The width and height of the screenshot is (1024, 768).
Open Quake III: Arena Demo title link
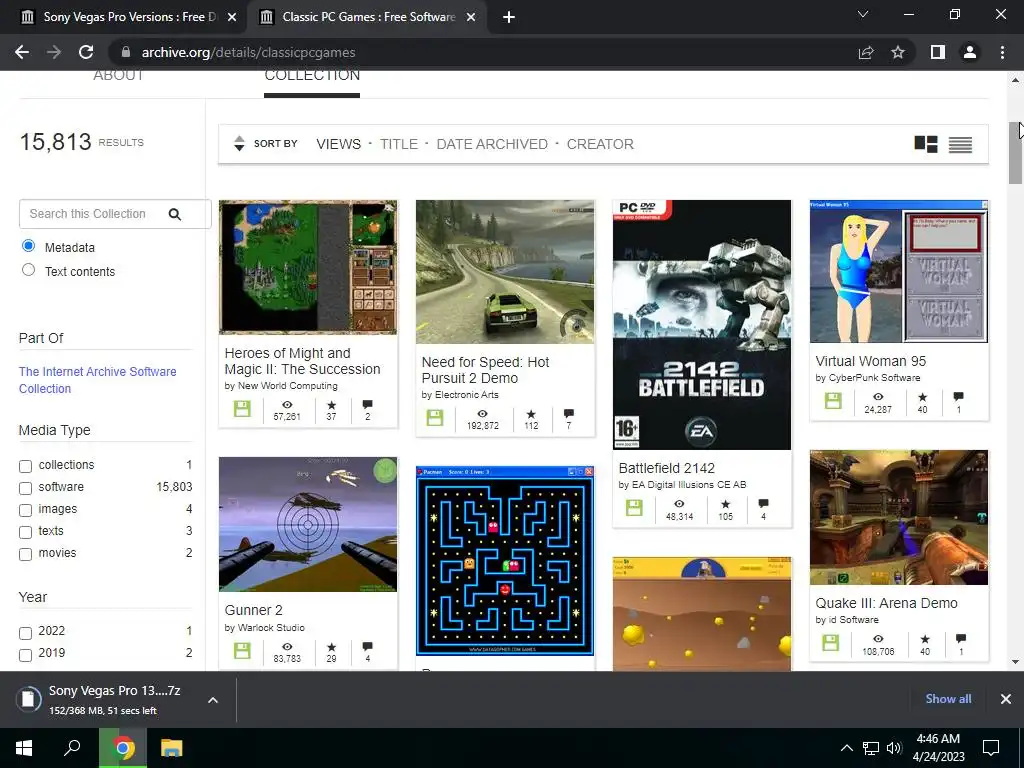(x=886, y=603)
